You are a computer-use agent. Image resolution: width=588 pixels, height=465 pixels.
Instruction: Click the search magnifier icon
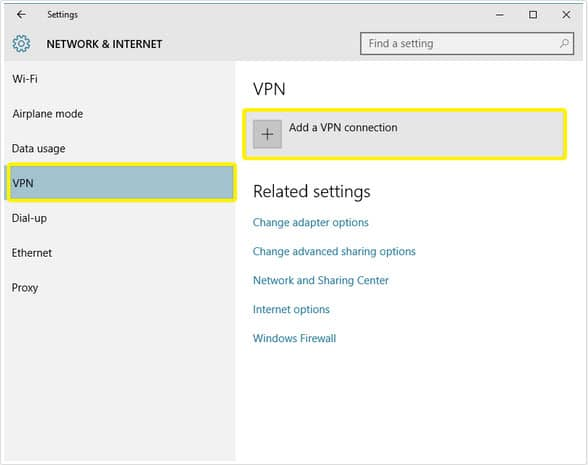pyautogui.click(x=564, y=44)
